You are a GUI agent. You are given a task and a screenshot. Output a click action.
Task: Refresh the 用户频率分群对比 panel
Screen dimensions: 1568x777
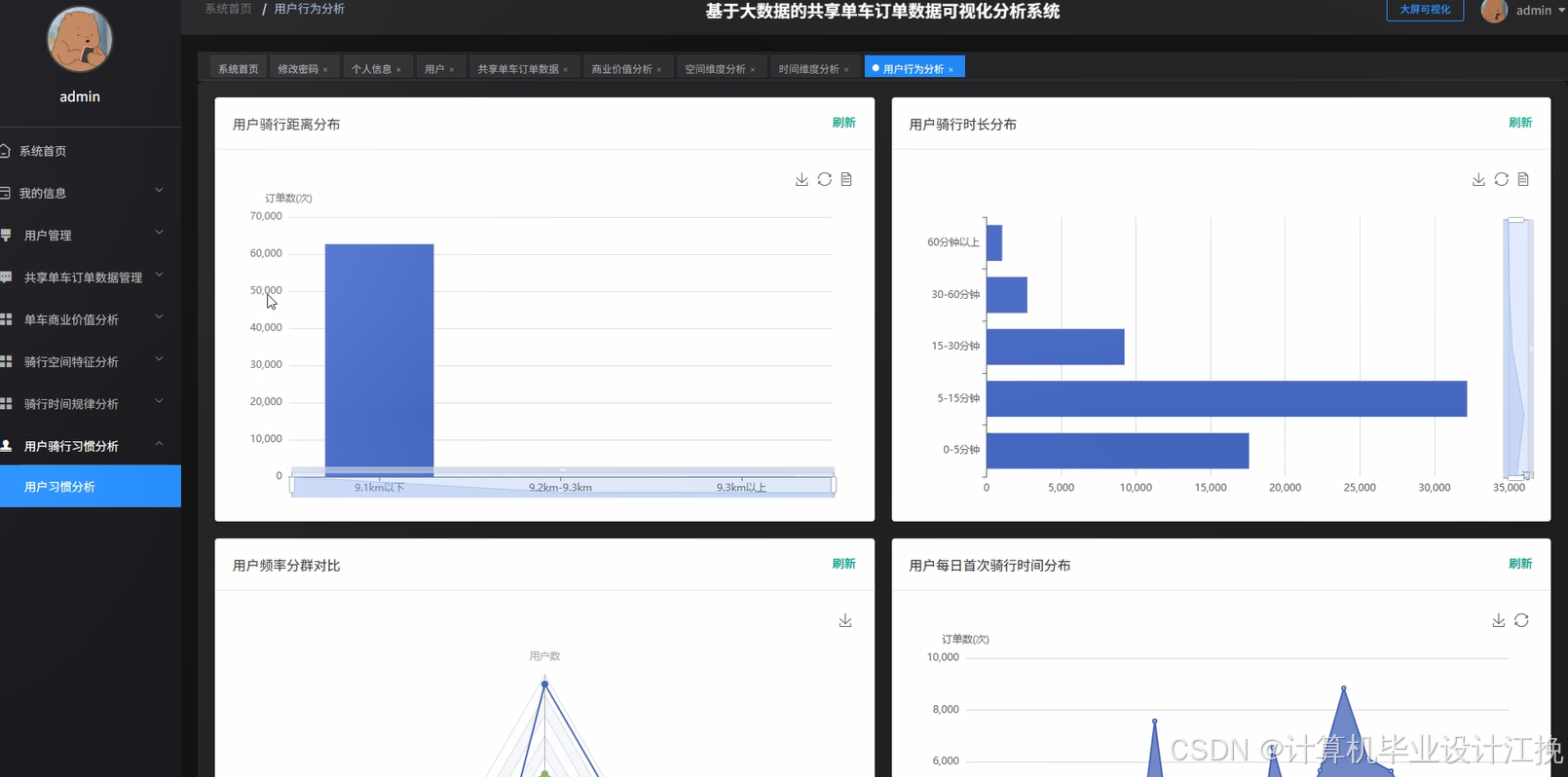click(x=843, y=564)
